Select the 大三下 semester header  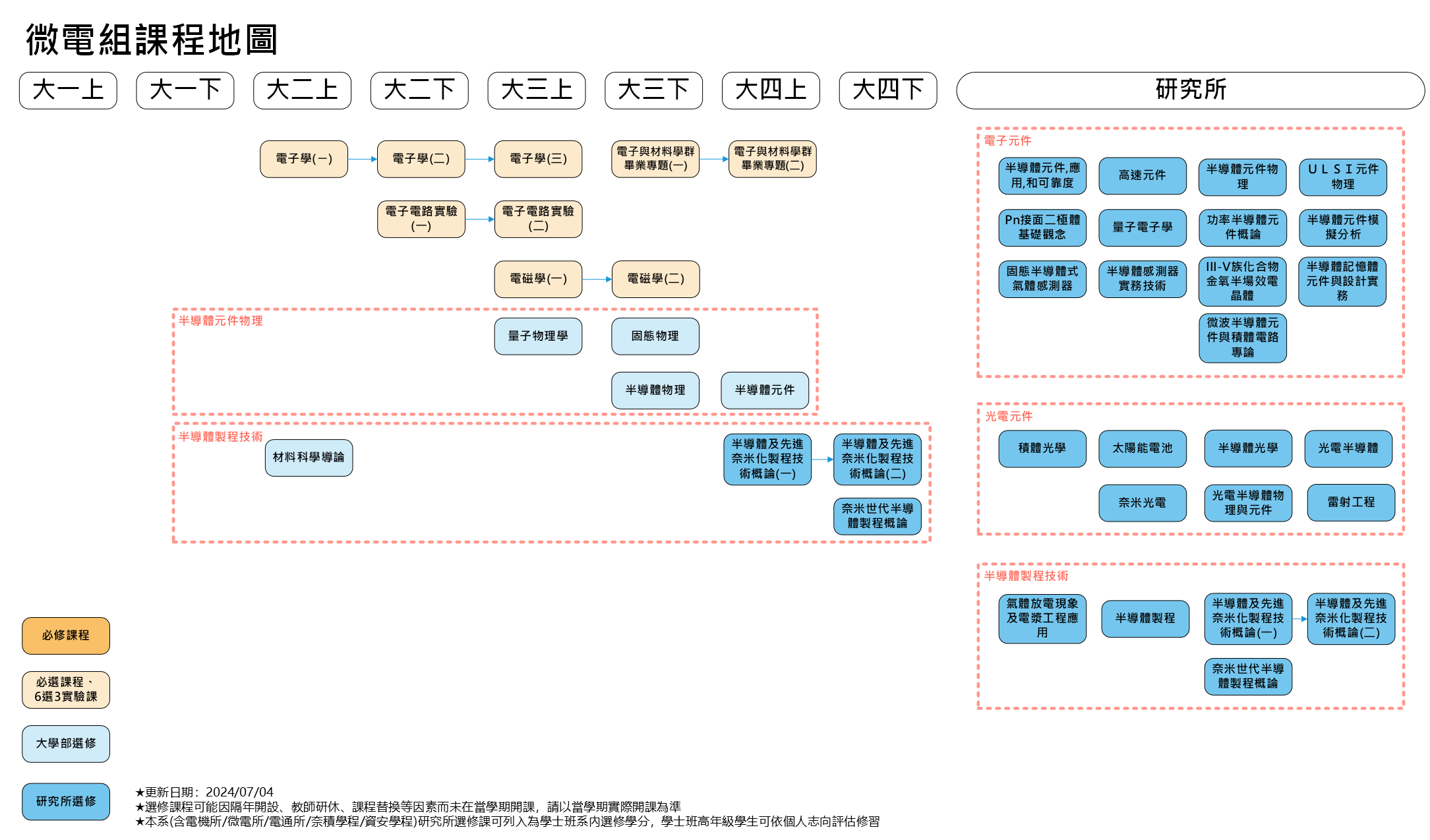click(653, 90)
